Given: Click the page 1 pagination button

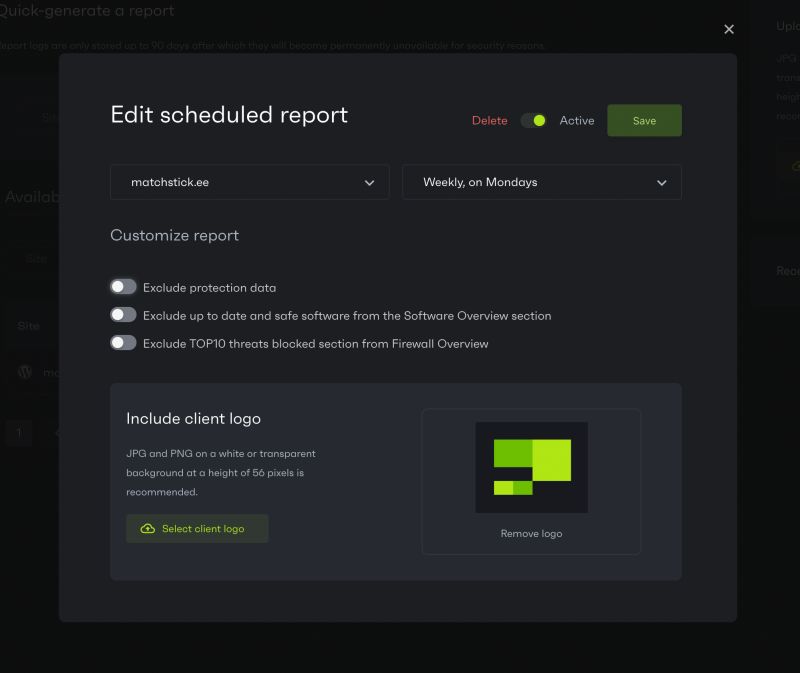Looking at the screenshot, I should click(18, 431).
